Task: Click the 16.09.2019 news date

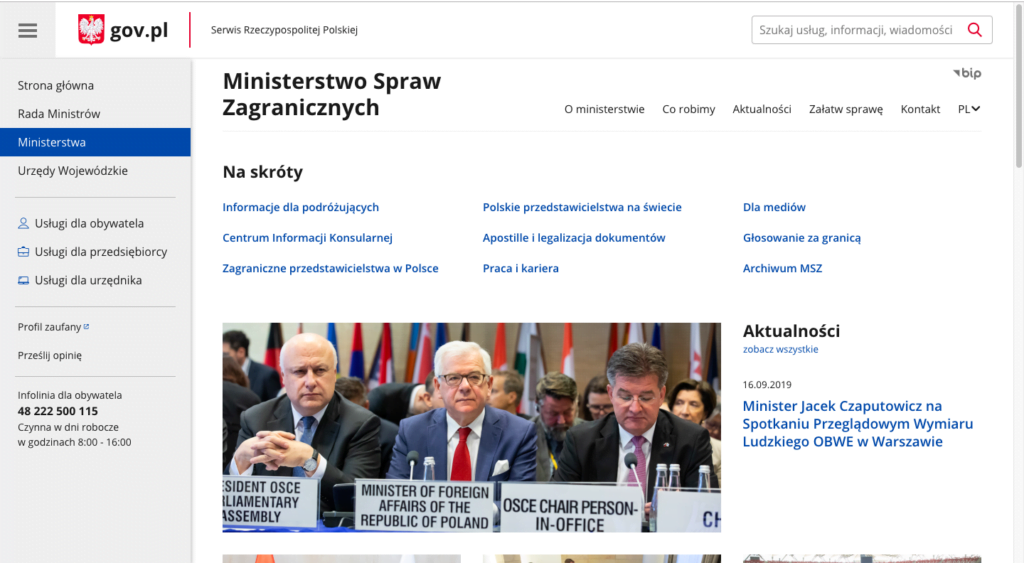Action: (767, 385)
